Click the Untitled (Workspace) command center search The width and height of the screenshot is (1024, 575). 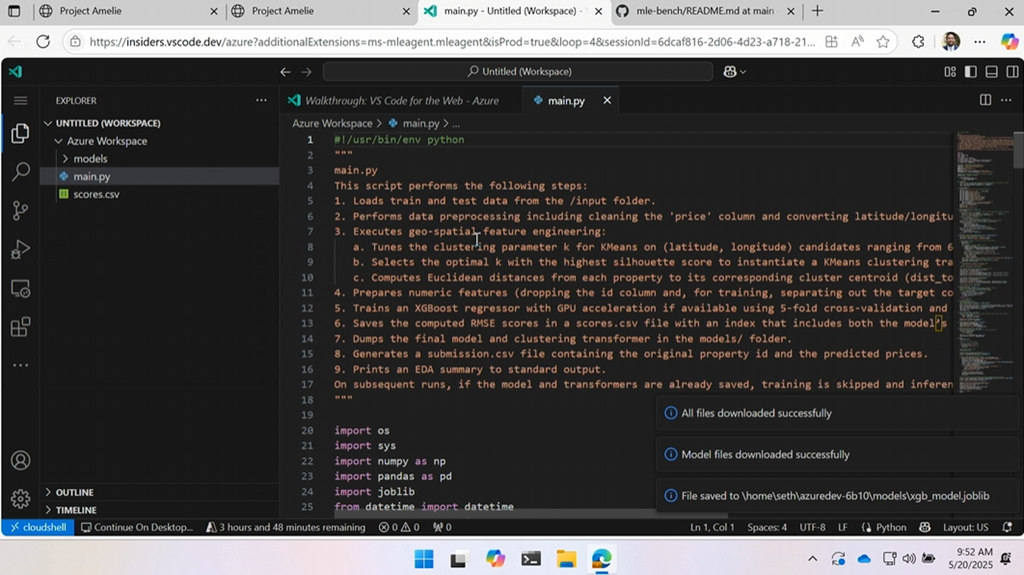[x=518, y=72]
